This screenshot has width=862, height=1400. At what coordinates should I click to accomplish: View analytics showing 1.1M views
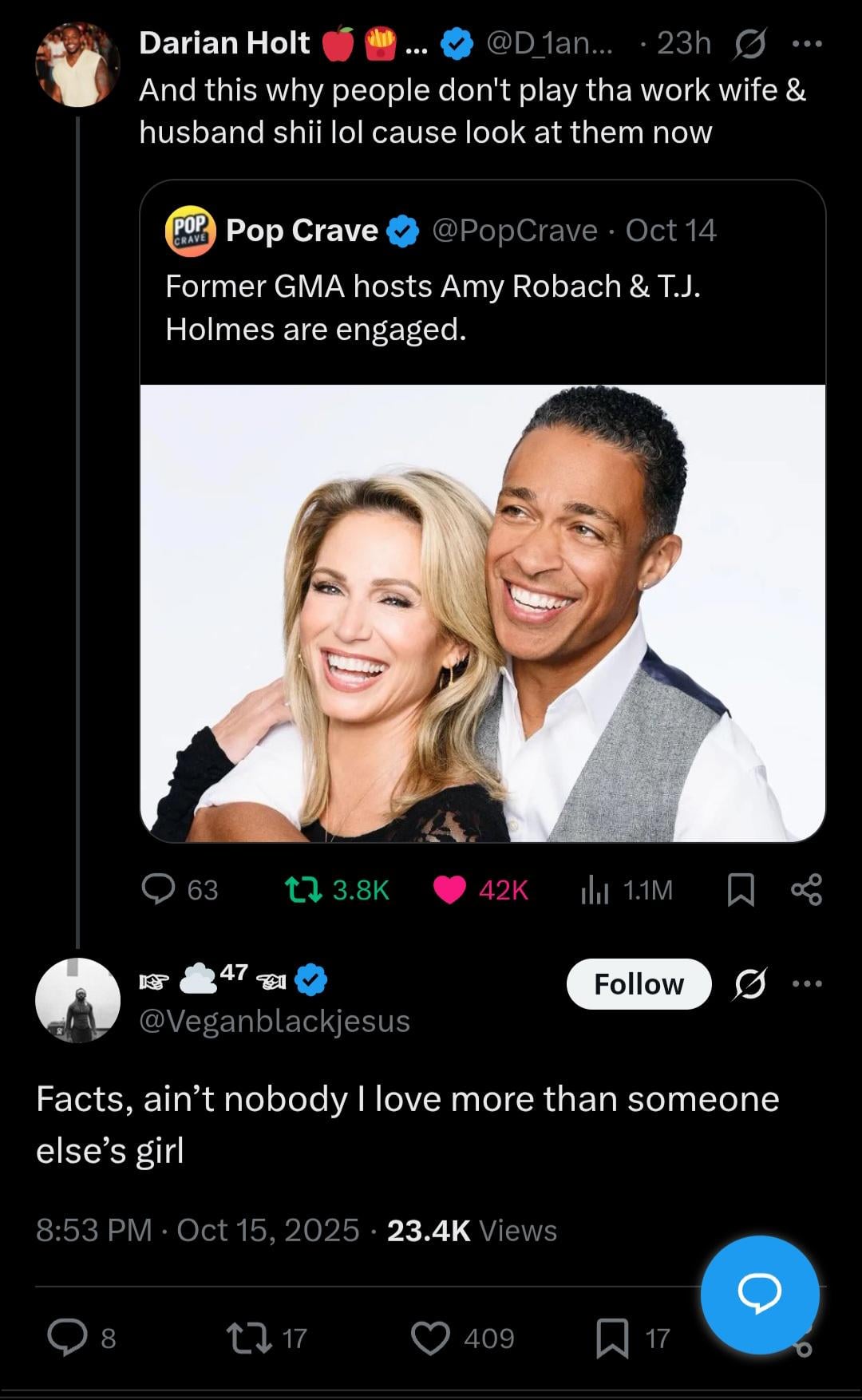click(595, 889)
